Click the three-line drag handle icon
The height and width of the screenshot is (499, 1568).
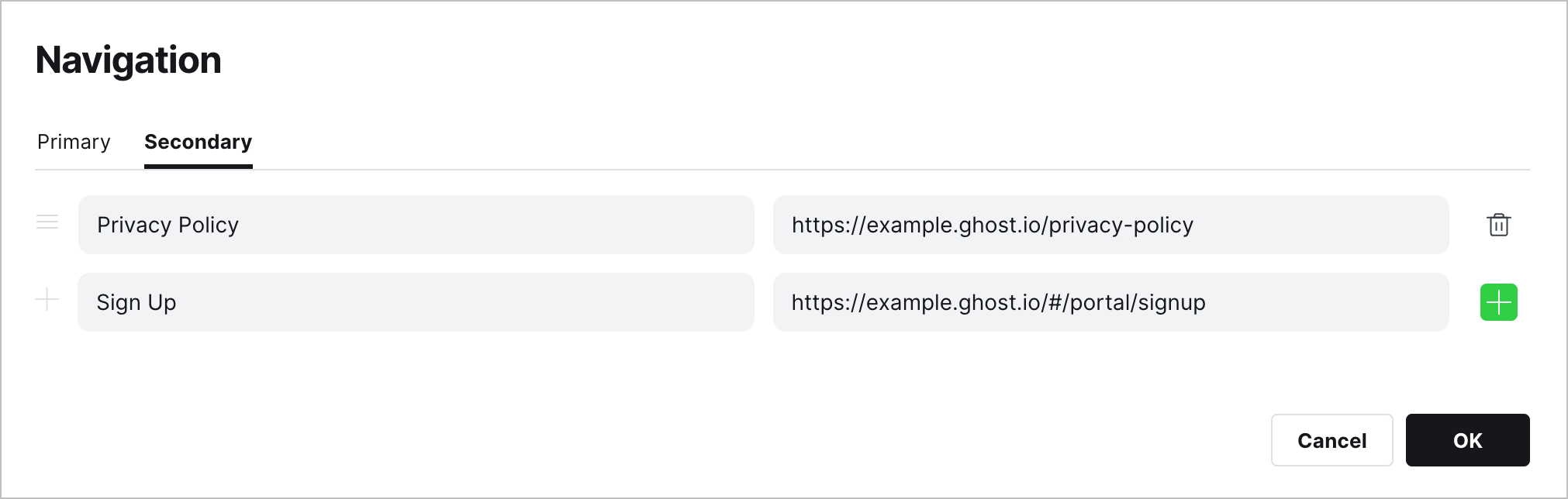pyautogui.click(x=47, y=222)
